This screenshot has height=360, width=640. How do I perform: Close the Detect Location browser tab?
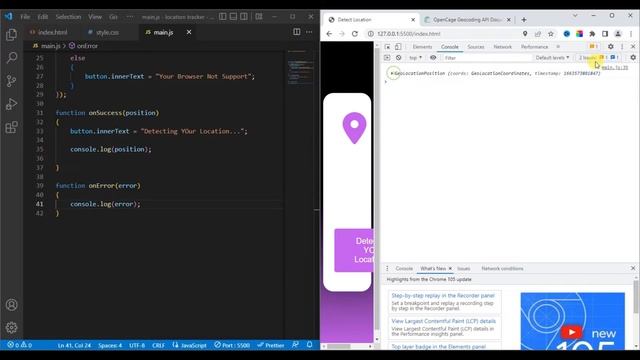tap(413, 20)
